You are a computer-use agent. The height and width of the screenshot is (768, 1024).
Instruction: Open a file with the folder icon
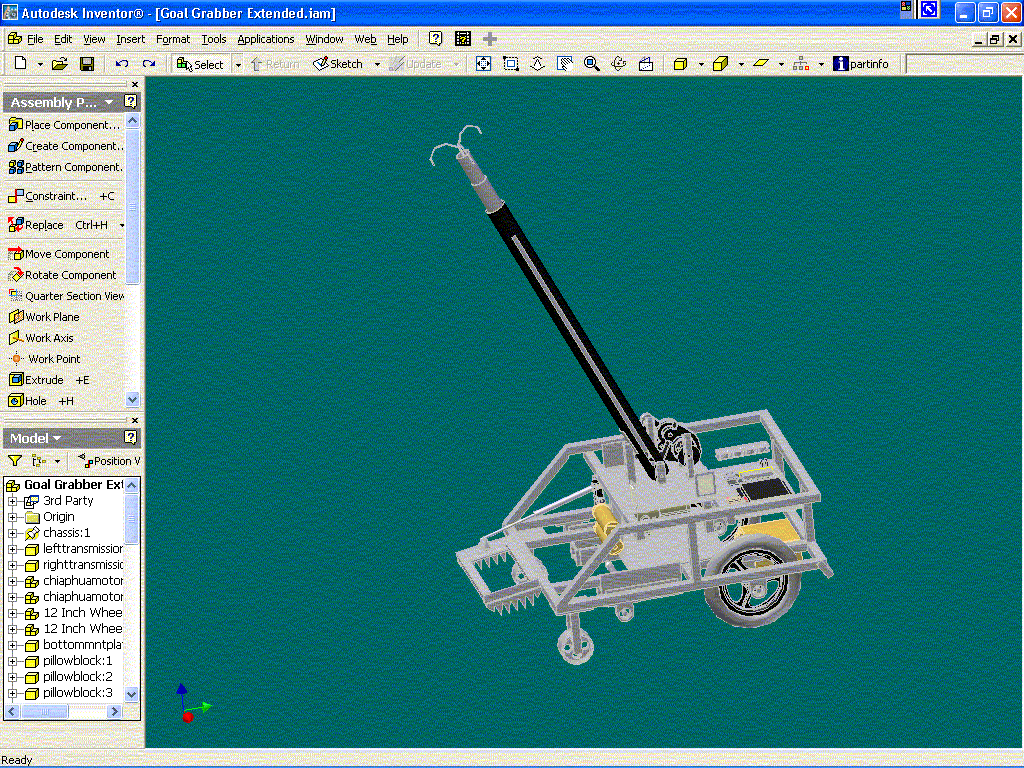coord(59,63)
